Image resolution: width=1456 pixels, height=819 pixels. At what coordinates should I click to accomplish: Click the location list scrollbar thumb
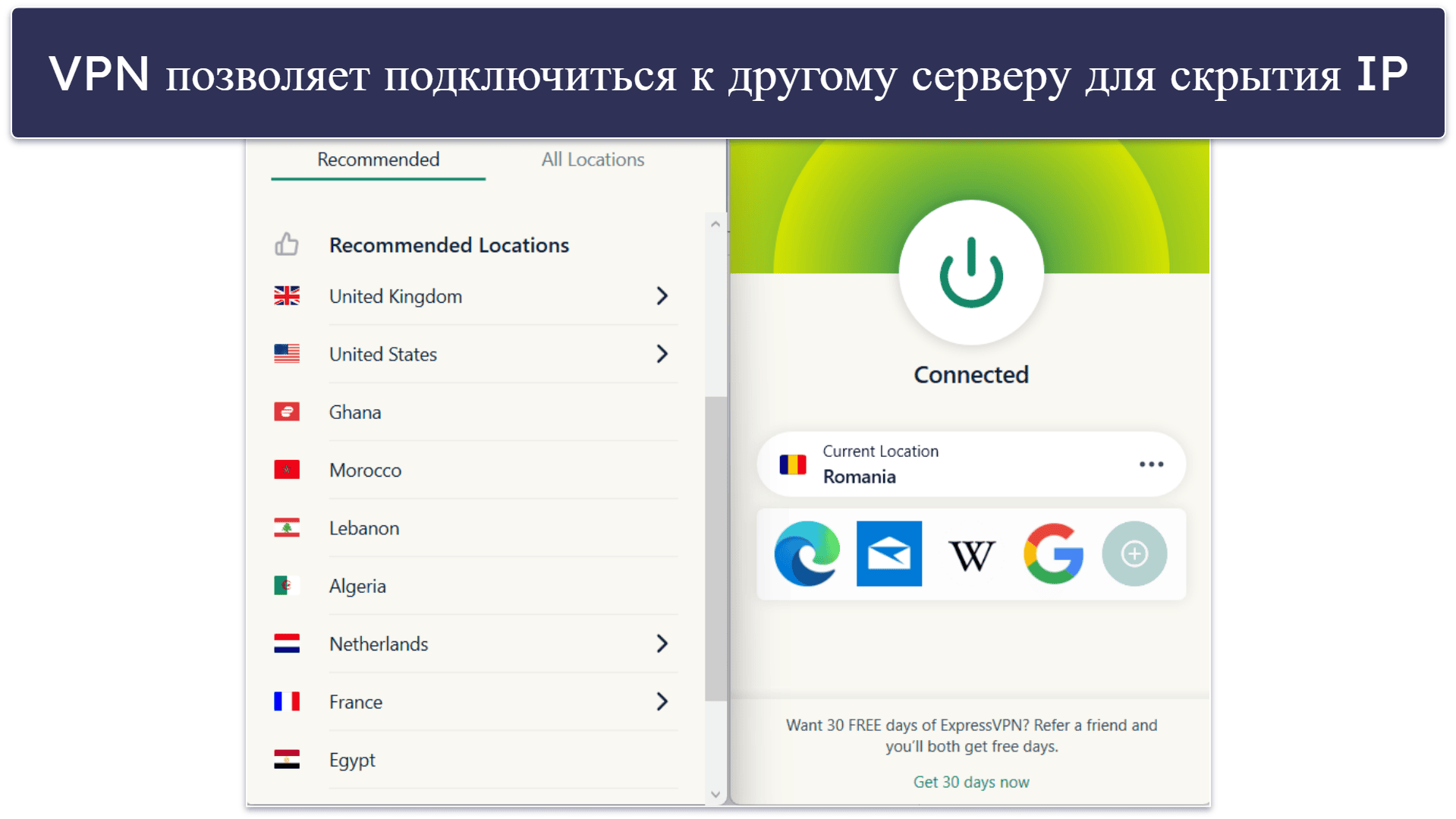pyautogui.click(x=715, y=548)
